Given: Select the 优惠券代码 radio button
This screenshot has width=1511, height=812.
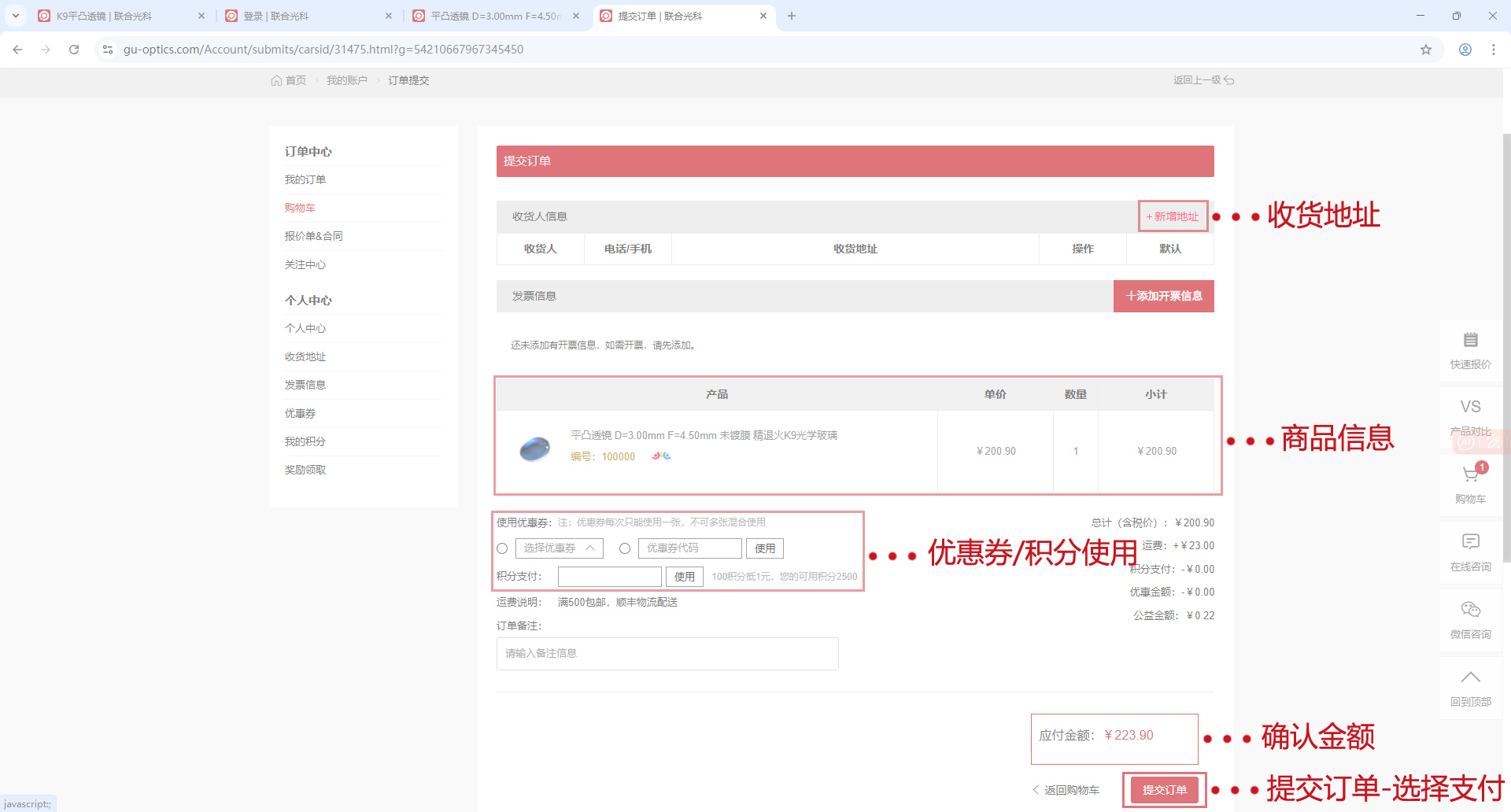Looking at the screenshot, I should pos(625,548).
